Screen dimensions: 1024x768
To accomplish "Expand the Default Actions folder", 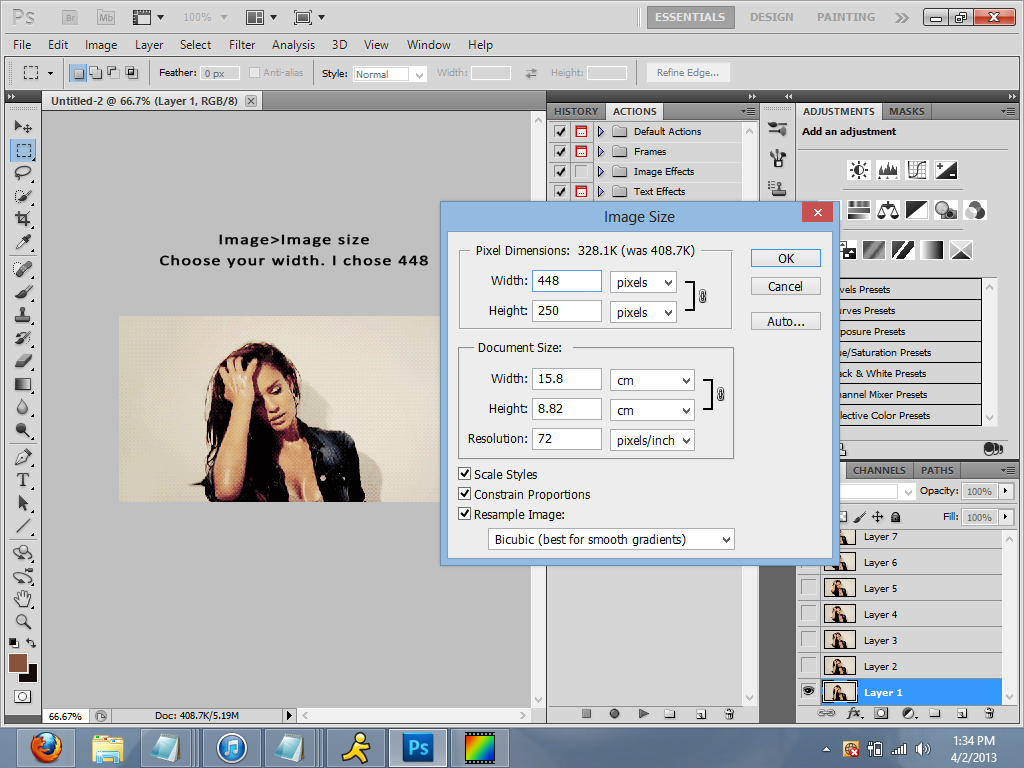I will [x=601, y=132].
